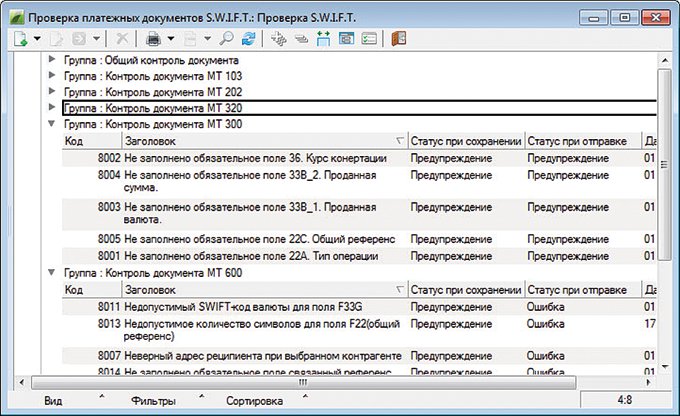Open the dropdown next to the new document icon
The width and height of the screenshot is (680, 416).
click(x=37, y=39)
